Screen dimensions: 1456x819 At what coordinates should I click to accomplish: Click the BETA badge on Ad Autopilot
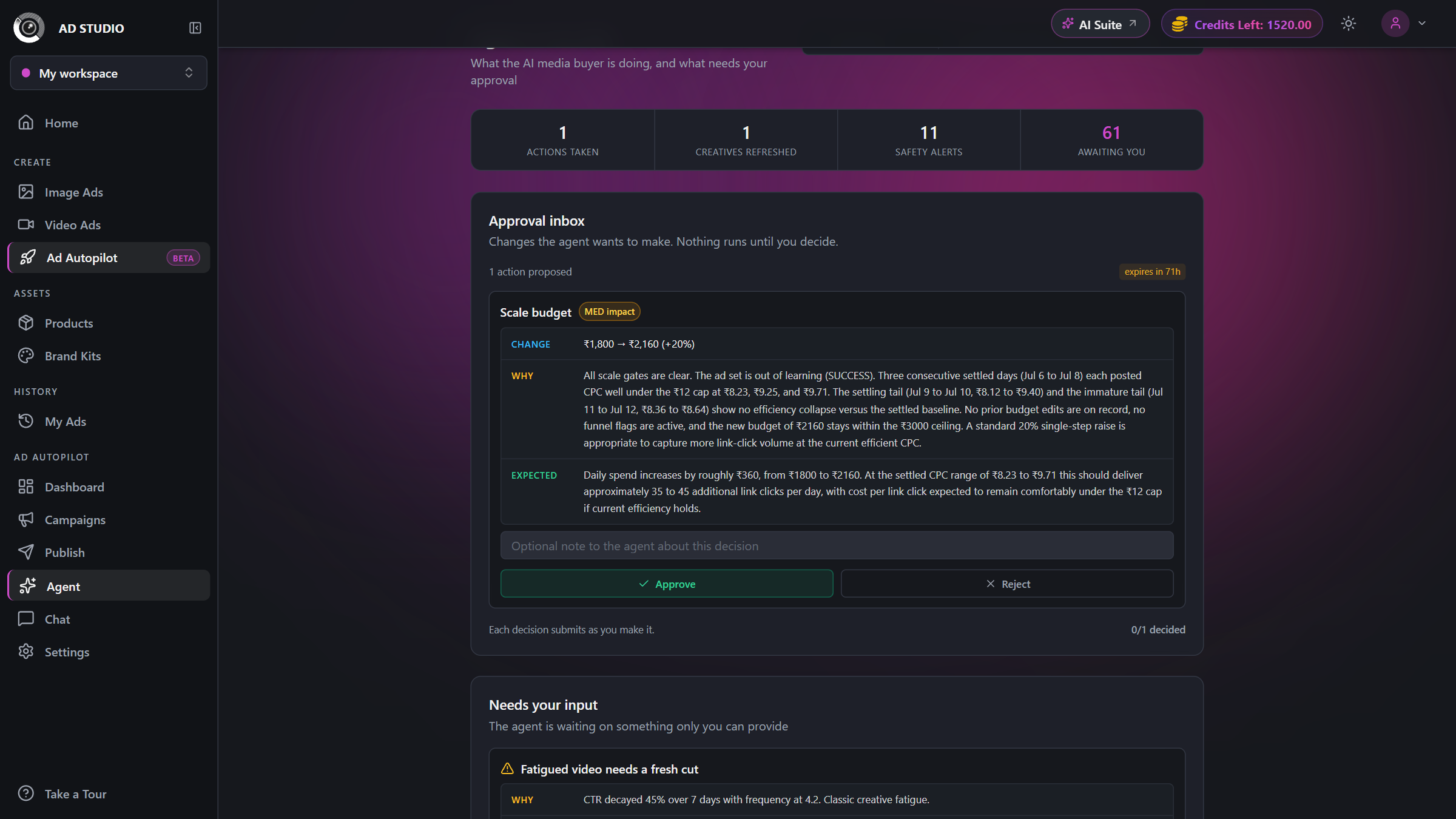point(183,258)
